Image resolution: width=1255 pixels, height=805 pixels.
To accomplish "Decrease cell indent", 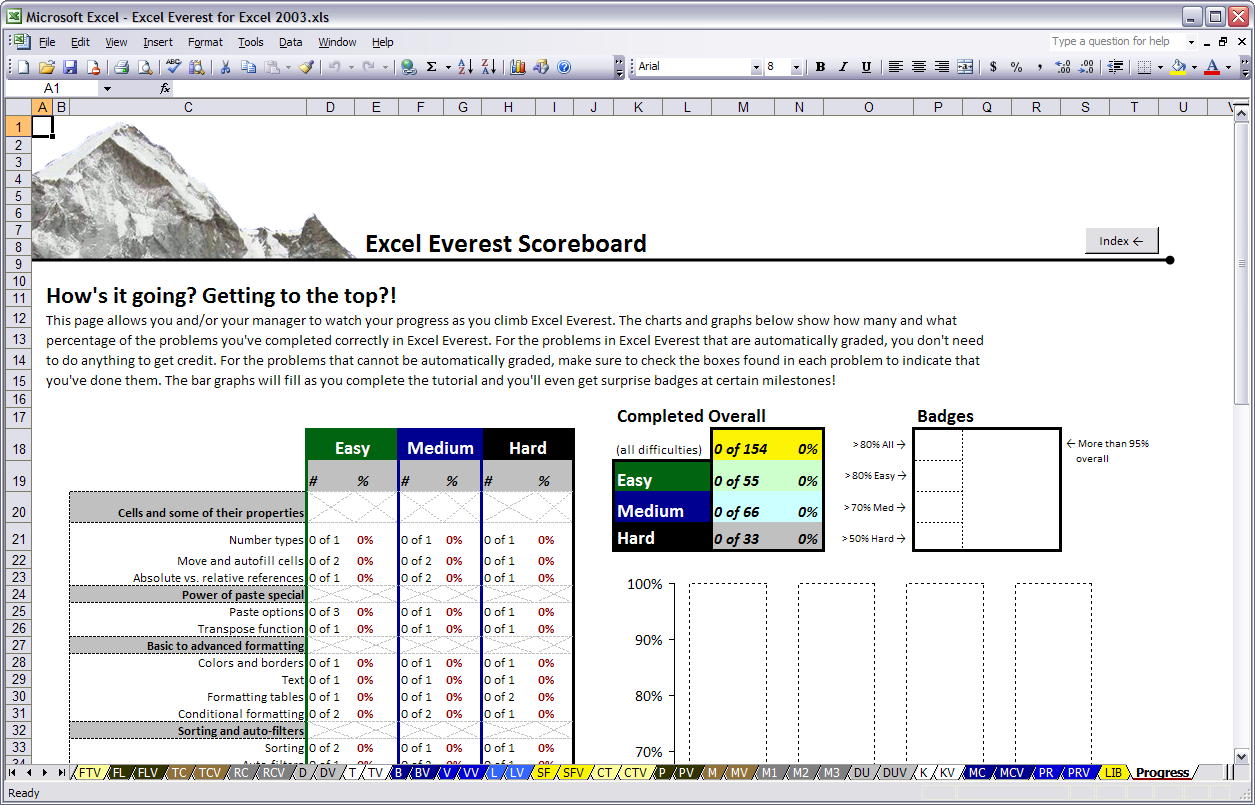I will point(1114,67).
